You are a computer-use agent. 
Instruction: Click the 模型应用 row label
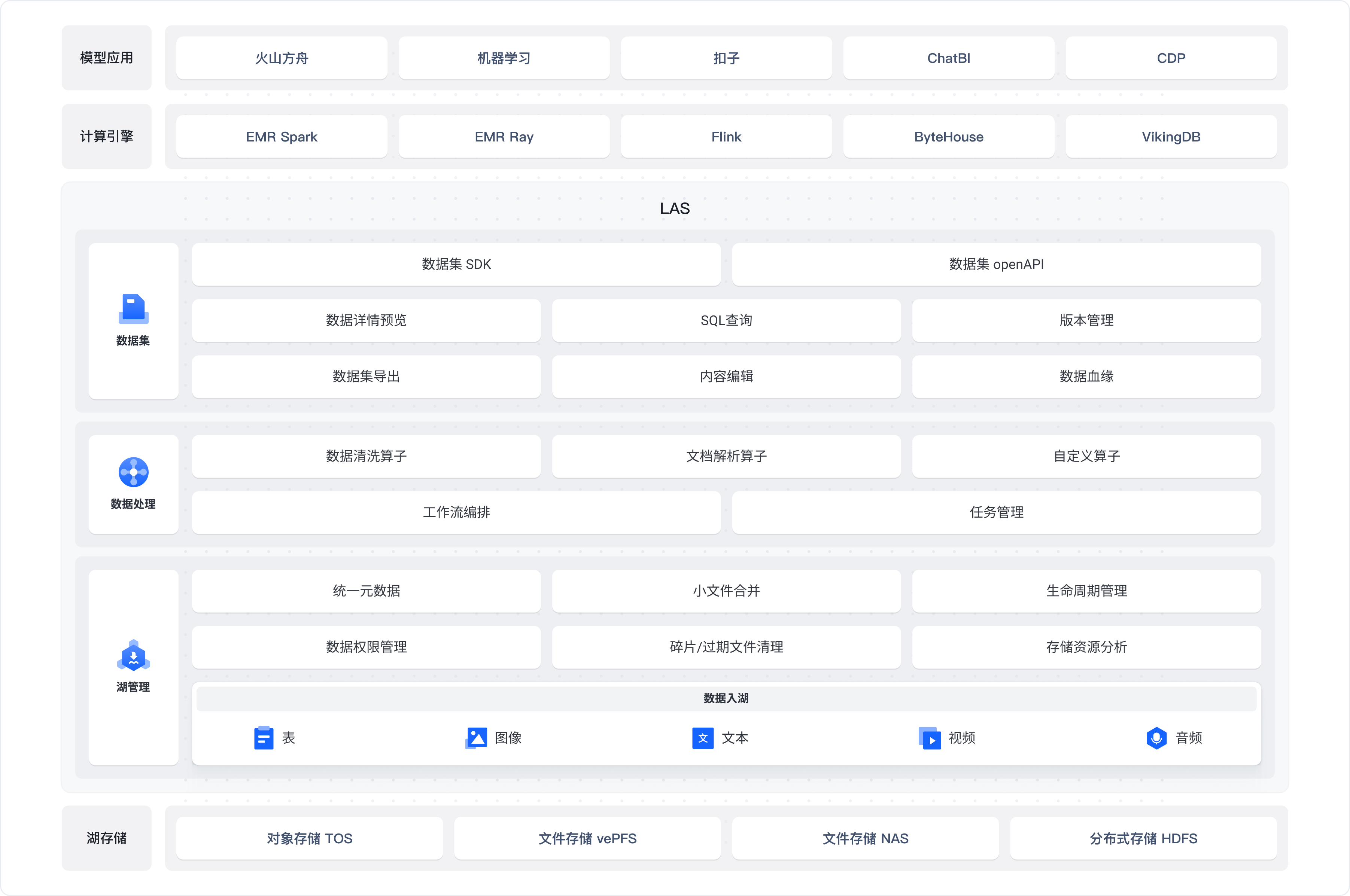coord(107,58)
